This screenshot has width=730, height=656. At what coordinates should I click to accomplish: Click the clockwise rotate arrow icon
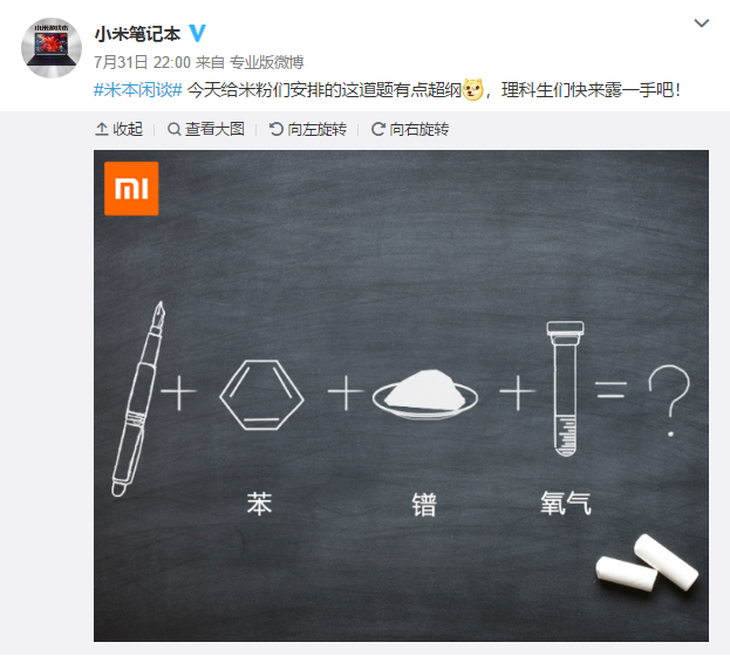coord(378,129)
